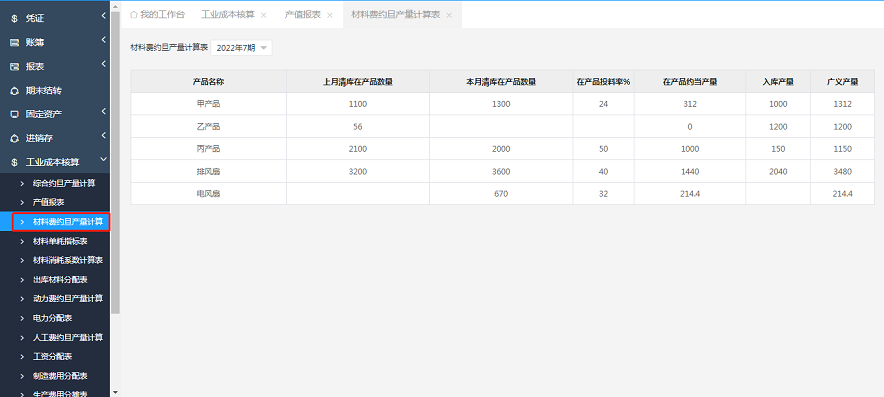Click the home icon on 我的工作台 tab
Image resolution: width=884 pixels, height=397 pixels.
(x=134, y=15)
